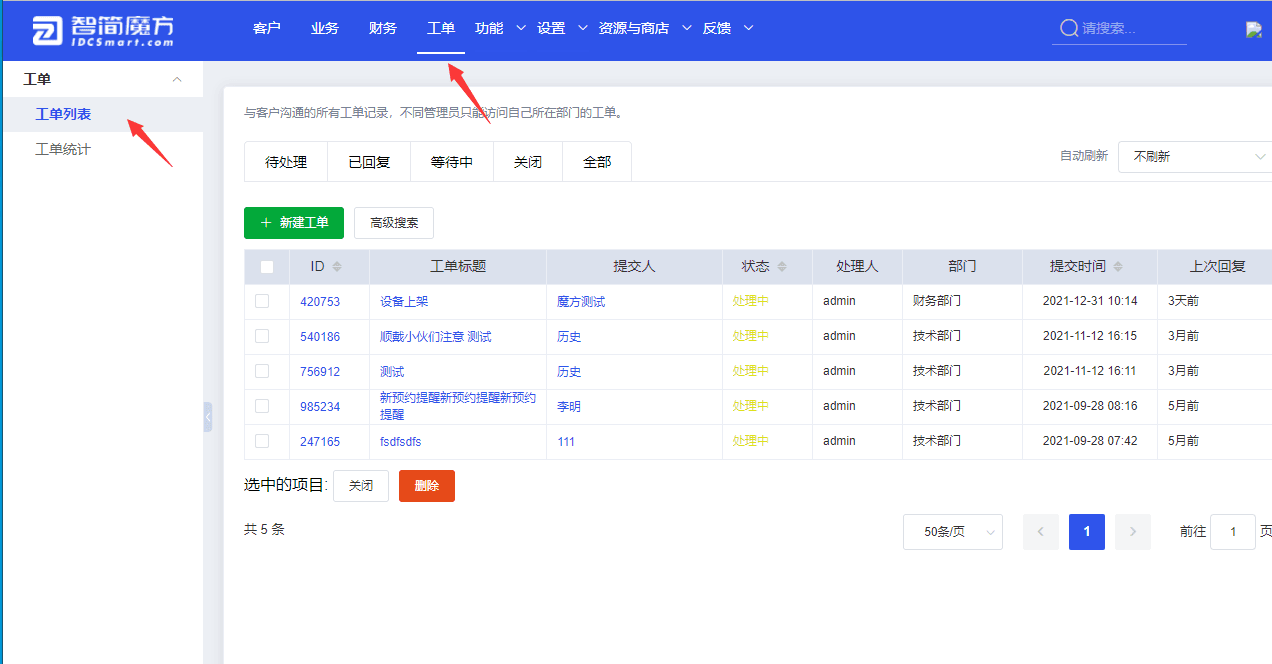1272x664 pixels.
Task: Click the 处理中 status of ticket 540186
Action: [750, 336]
